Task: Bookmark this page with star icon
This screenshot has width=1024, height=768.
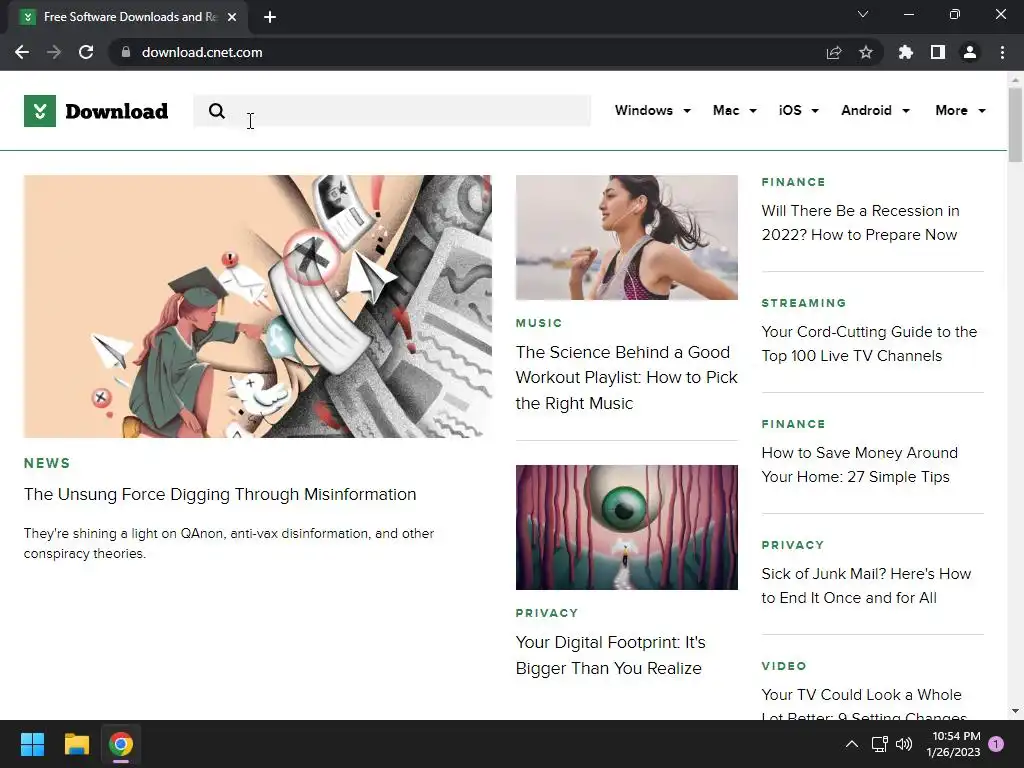Action: [866, 52]
